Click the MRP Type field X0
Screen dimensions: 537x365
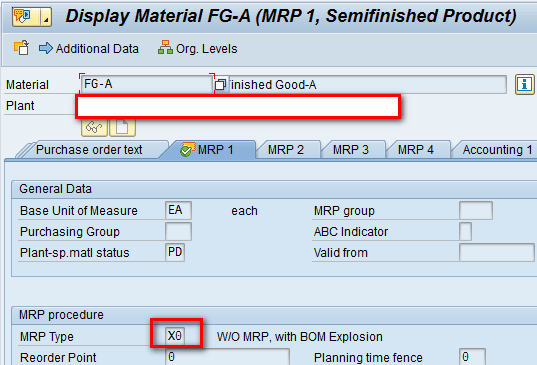click(x=175, y=336)
